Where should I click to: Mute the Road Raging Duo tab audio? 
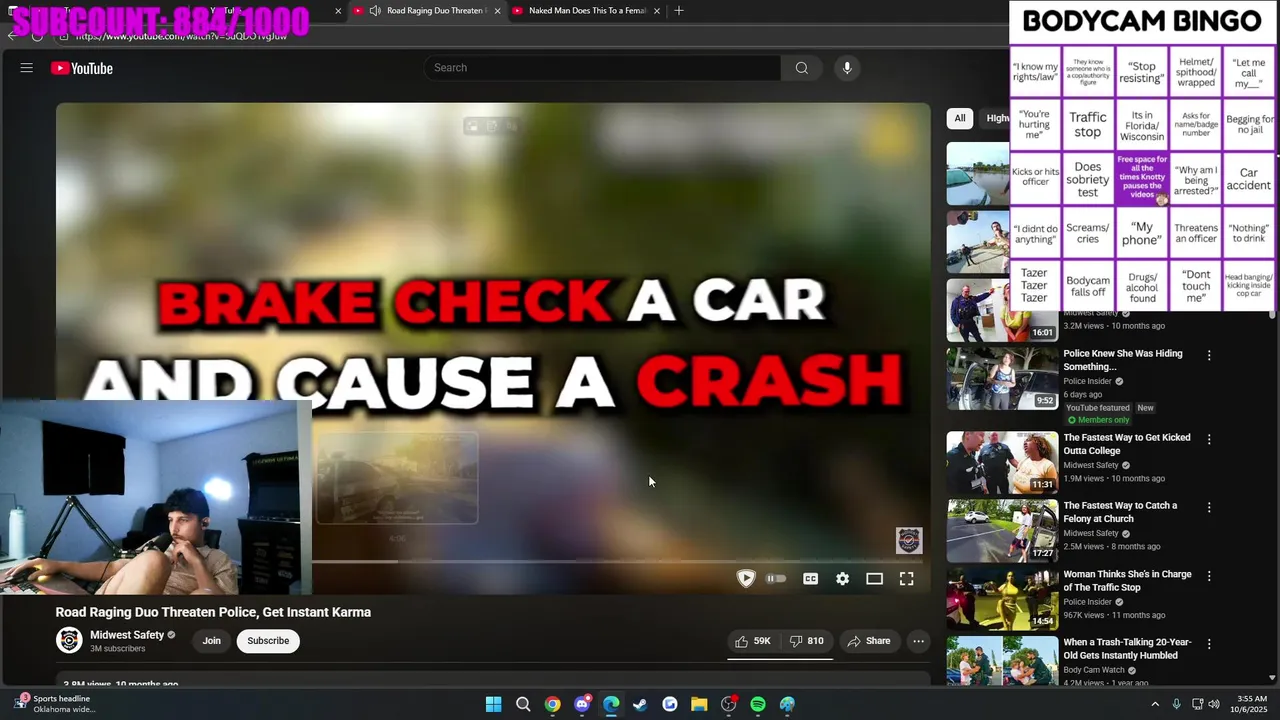pos(374,10)
